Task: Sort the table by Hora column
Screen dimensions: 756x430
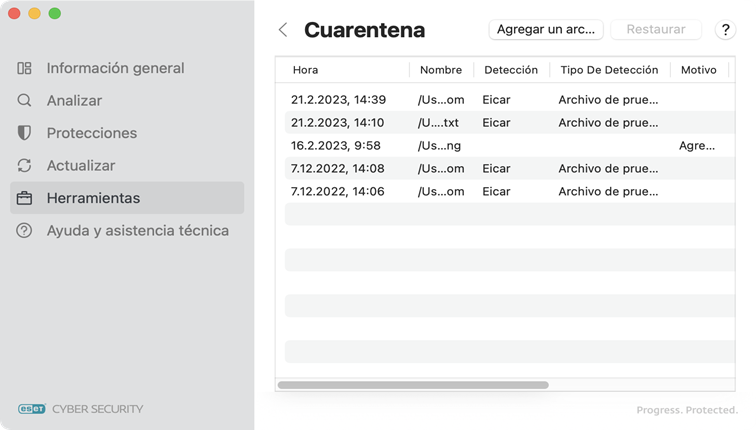Action: (x=306, y=70)
